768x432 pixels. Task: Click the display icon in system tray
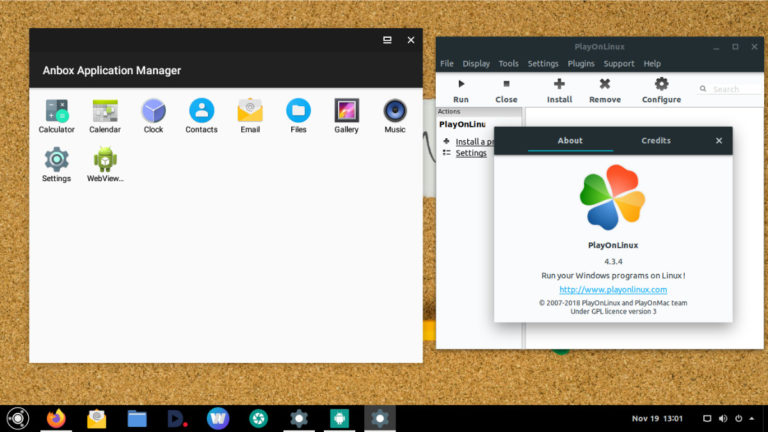coord(707,418)
